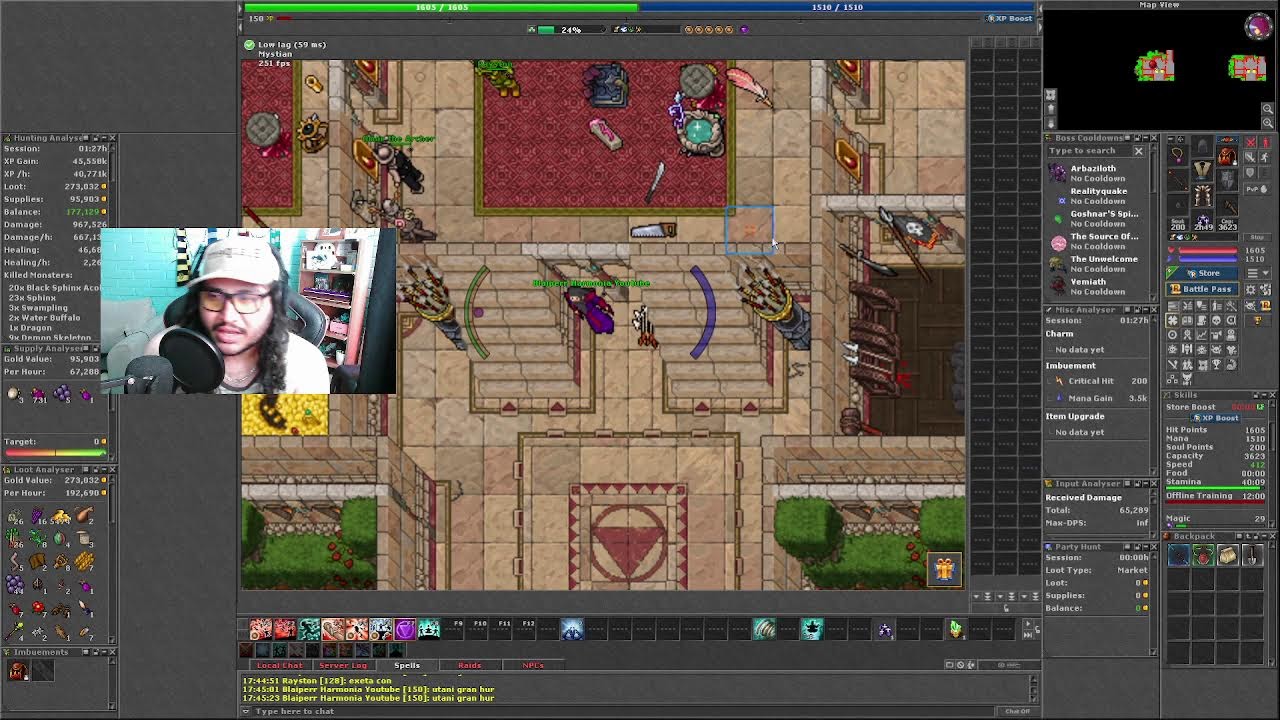Open the Store button
The height and width of the screenshot is (720, 1280).
(x=1202, y=273)
